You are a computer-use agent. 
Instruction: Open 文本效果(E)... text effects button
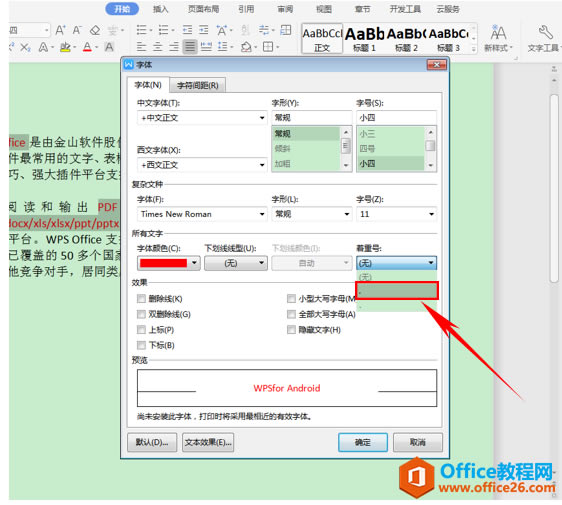pyautogui.click(x=208, y=442)
